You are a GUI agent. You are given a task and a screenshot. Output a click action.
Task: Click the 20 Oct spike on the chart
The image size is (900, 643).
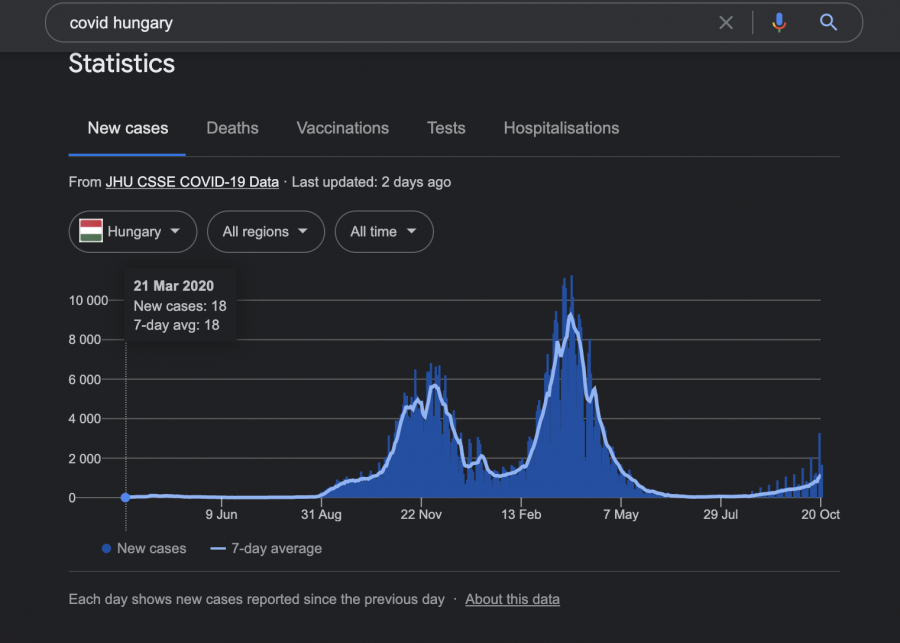[x=820, y=436]
